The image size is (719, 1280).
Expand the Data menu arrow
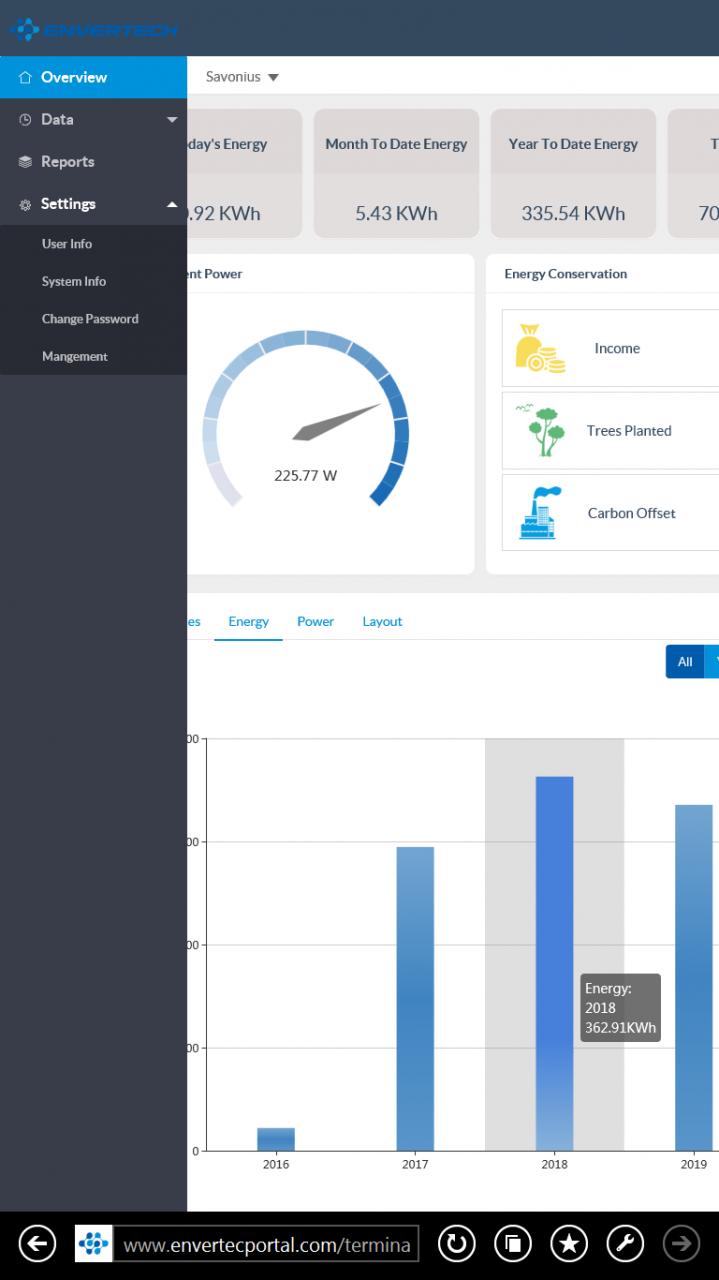[x=172, y=120]
